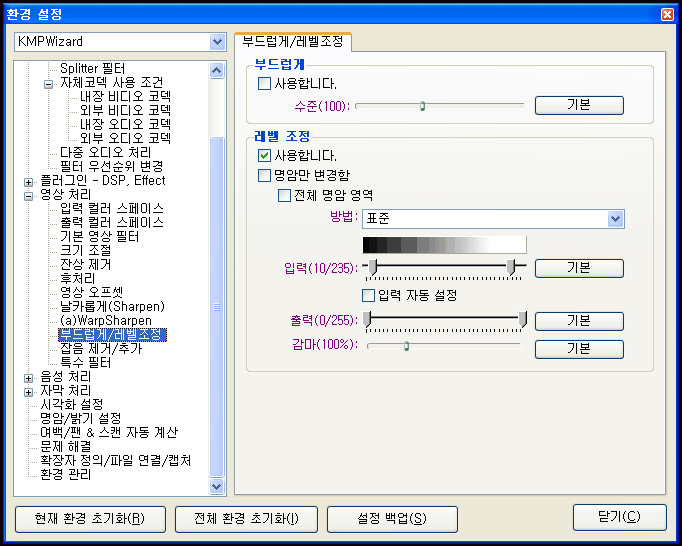The width and height of the screenshot is (682, 546).
Task: Enable the 전체 명암 영역 checkbox
Action: point(285,196)
